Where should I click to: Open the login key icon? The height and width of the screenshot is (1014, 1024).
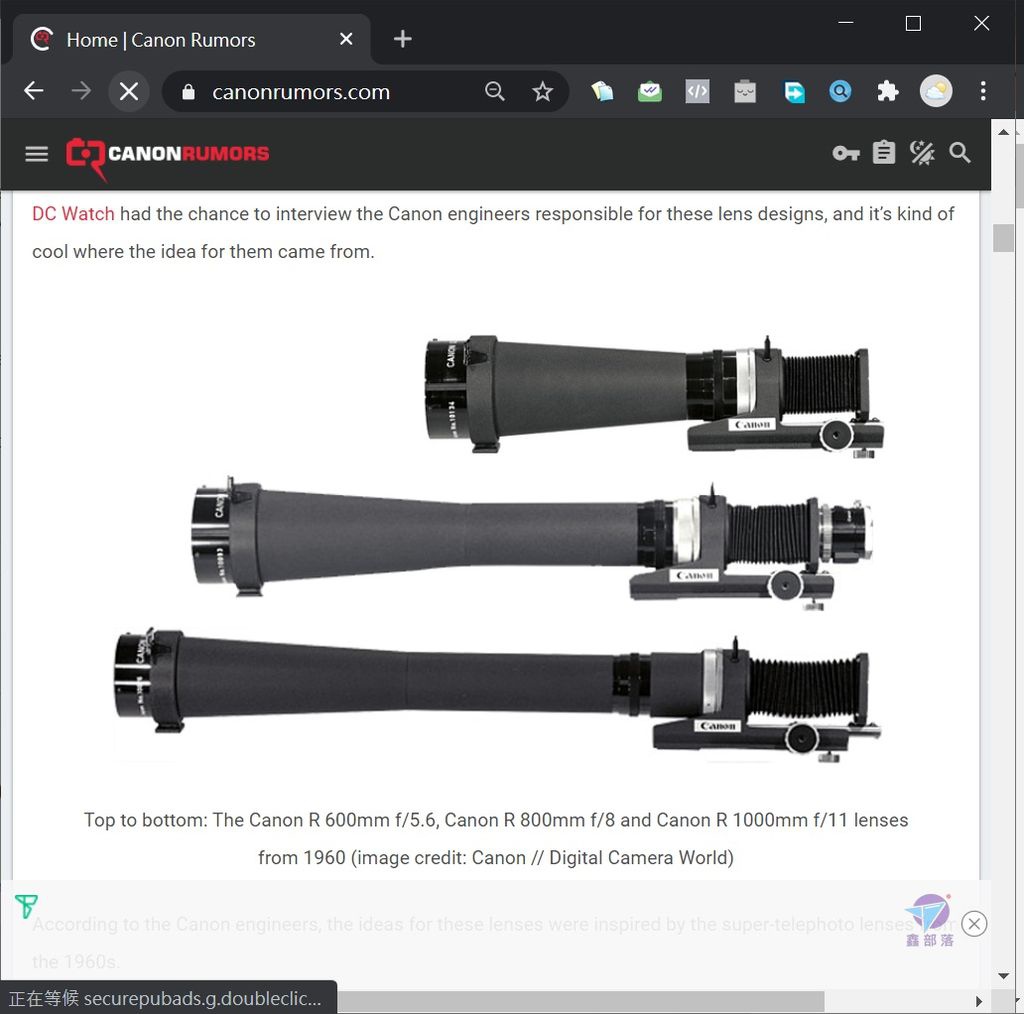tap(846, 153)
